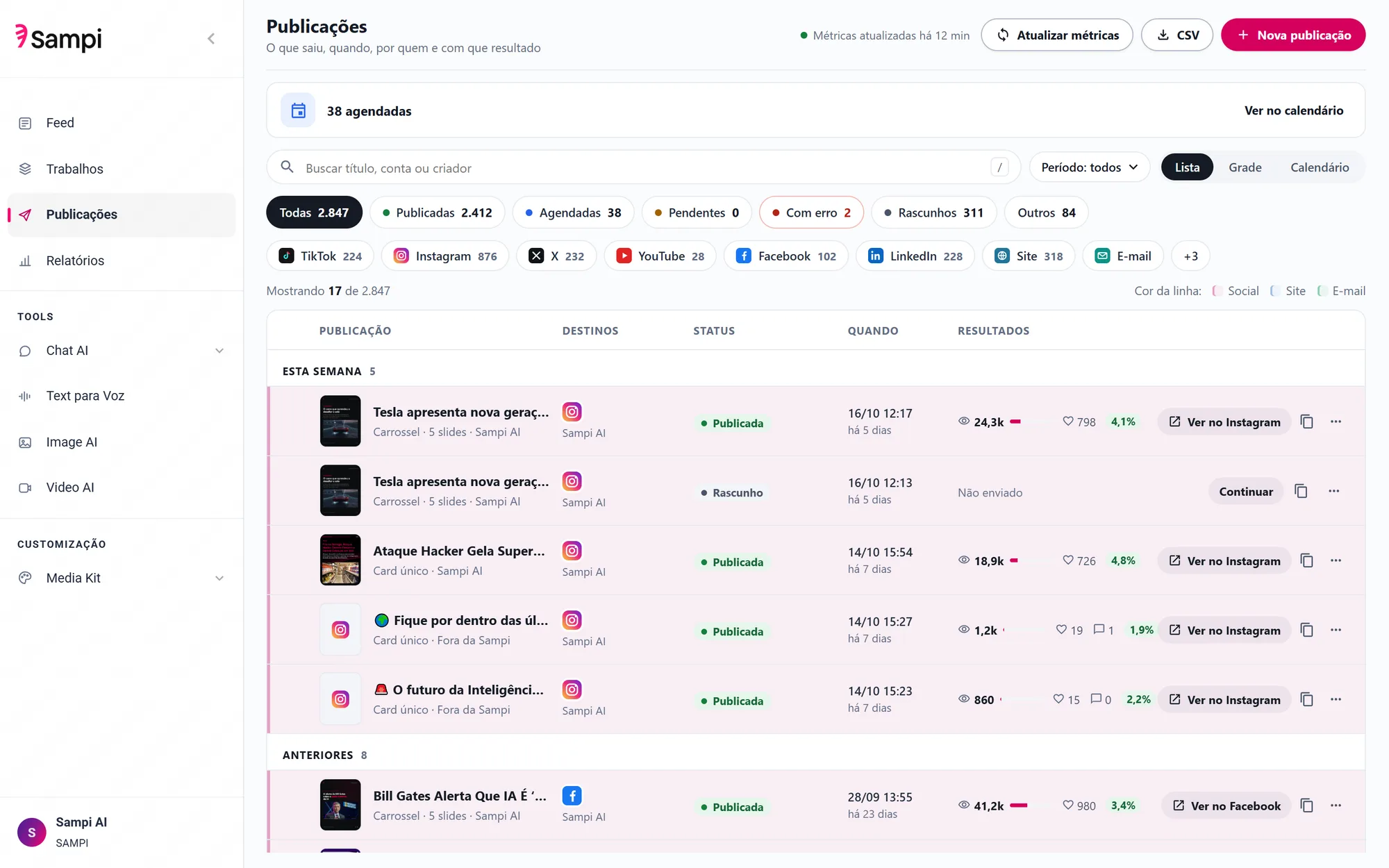1389x868 pixels.
Task: Collapse the sidebar with the chevron
Action: (211, 39)
